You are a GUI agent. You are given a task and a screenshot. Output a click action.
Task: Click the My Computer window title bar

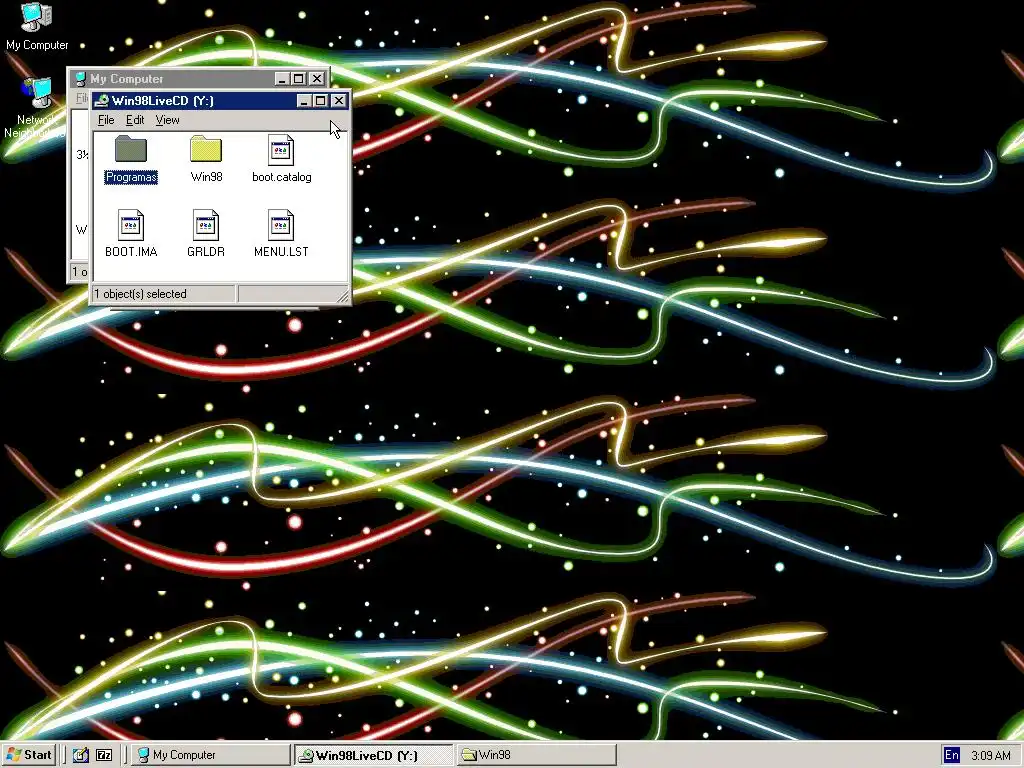coord(199,79)
